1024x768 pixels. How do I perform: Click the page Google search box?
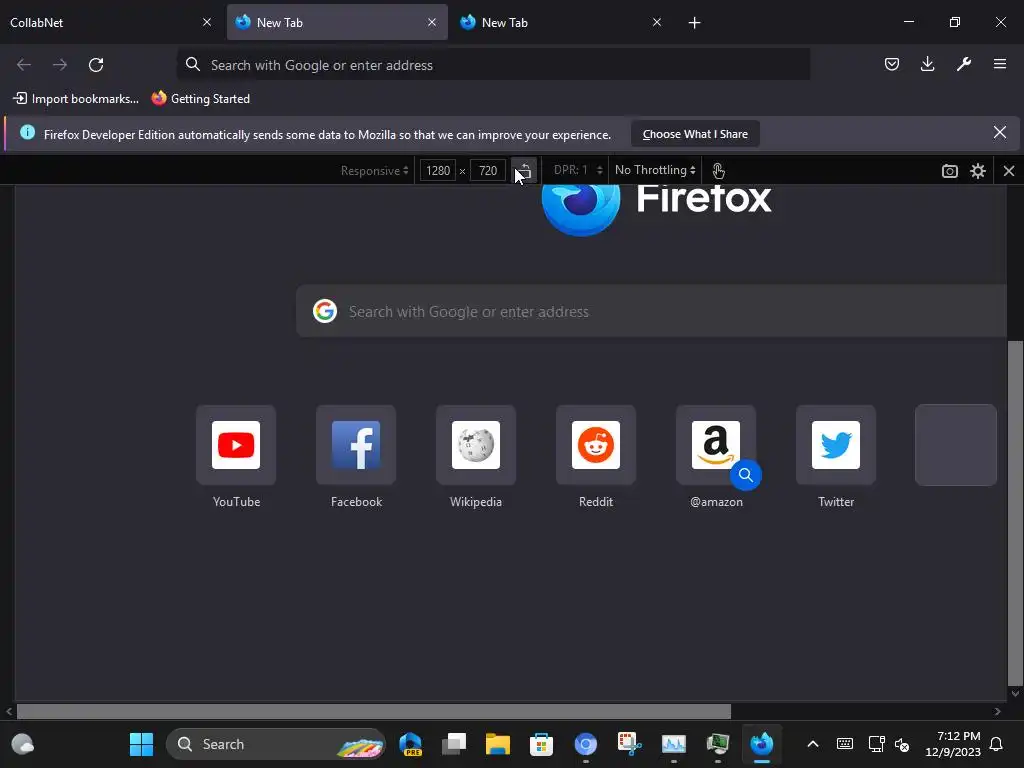click(651, 311)
